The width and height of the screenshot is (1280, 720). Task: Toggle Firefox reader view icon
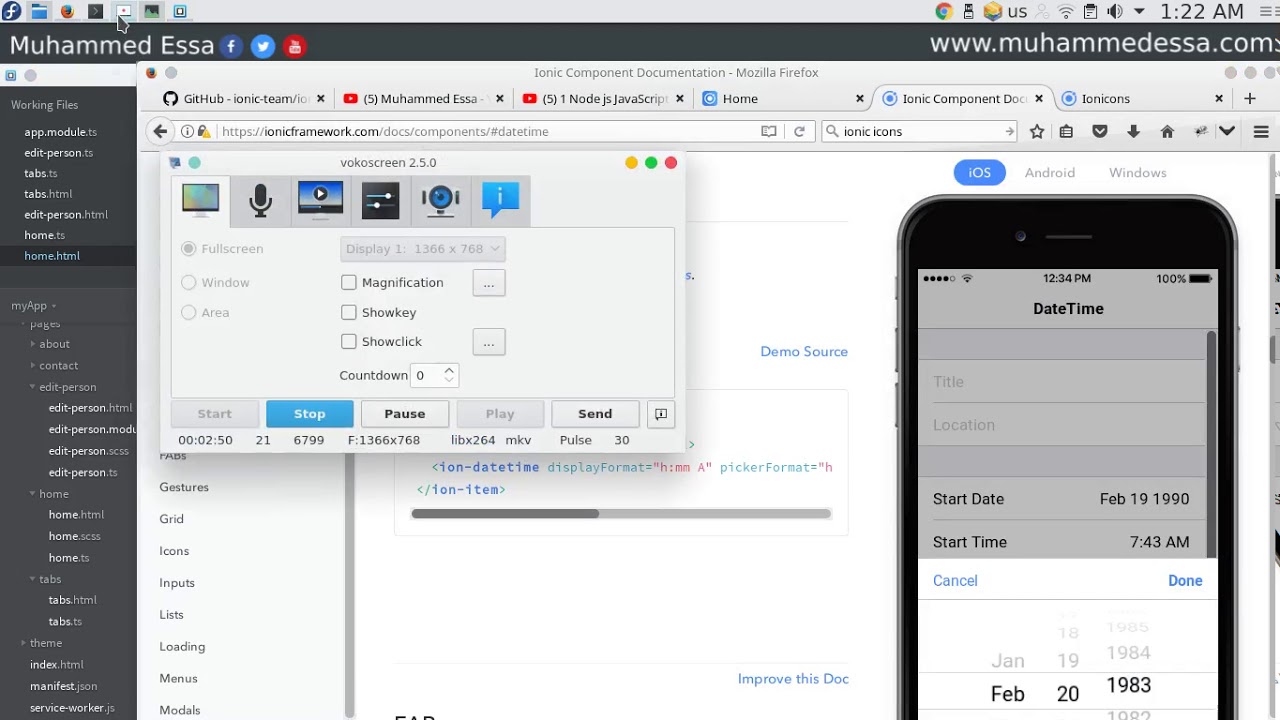click(x=769, y=131)
